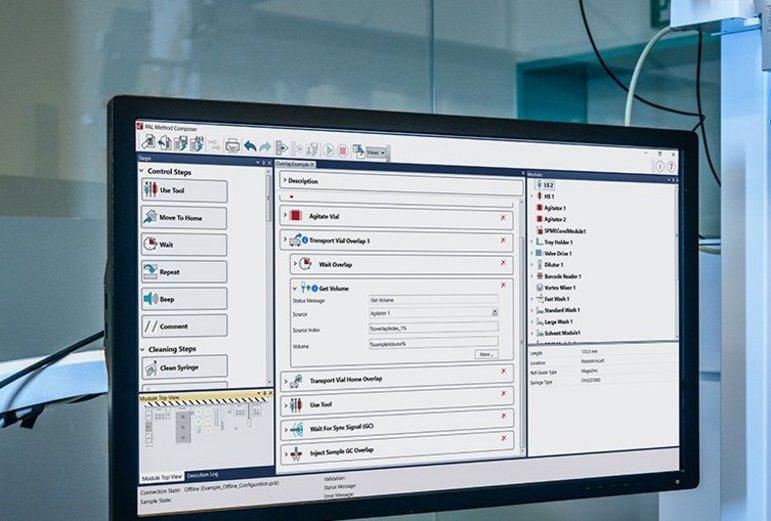Click the Move To Home step button

pos(184,217)
